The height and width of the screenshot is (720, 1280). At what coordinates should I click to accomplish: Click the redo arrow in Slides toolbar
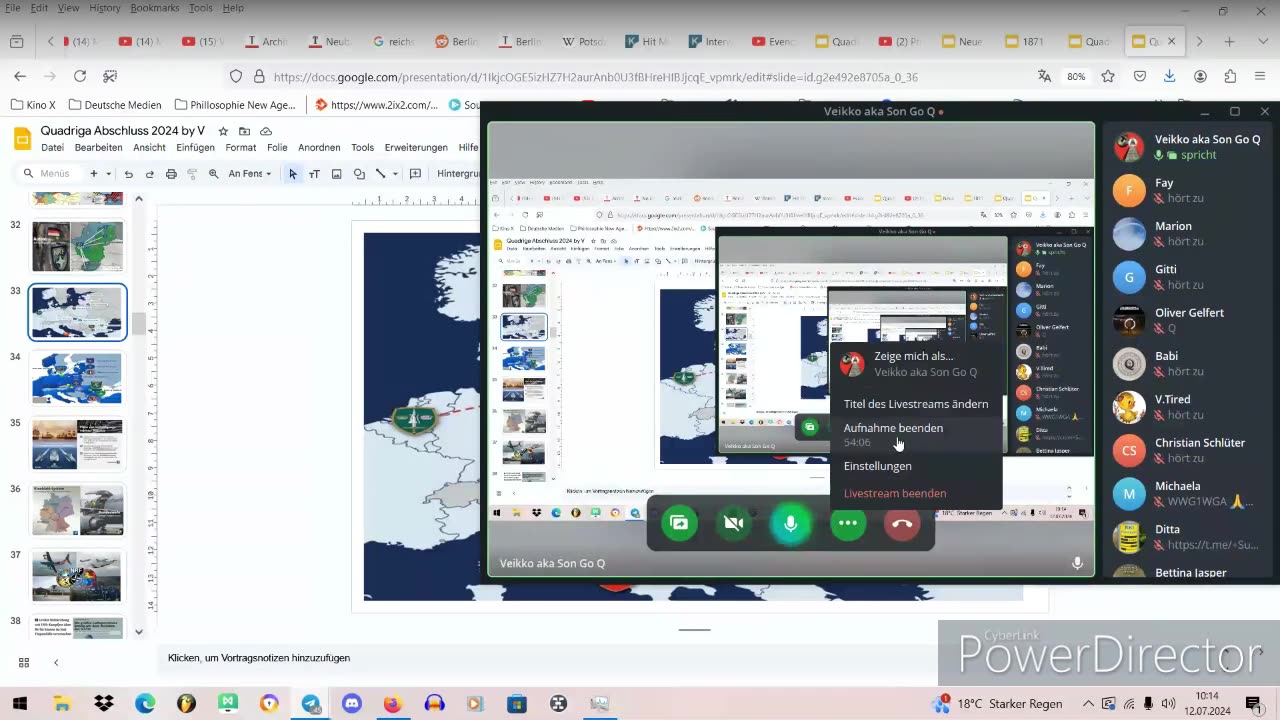click(150, 174)
